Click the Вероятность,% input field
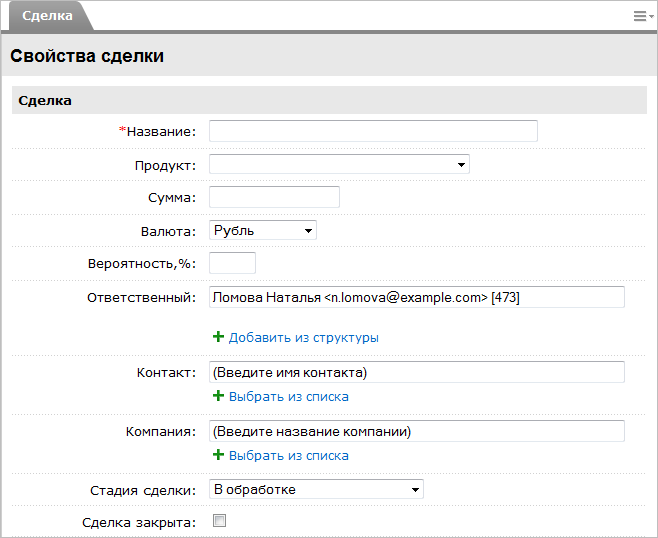The height and width of the screenshot is (538, 658). (x=232, y=263)
